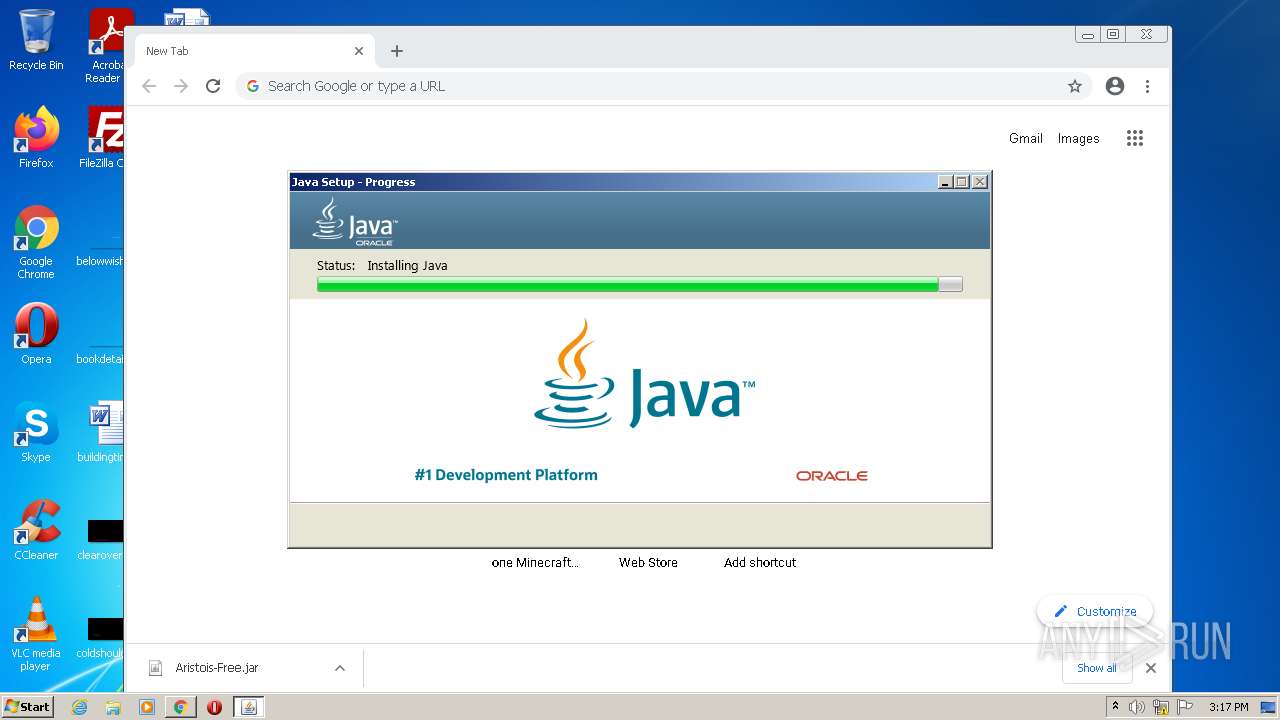Open the Web Store shortcut
1280x720 pixels.
coord(648,562)
